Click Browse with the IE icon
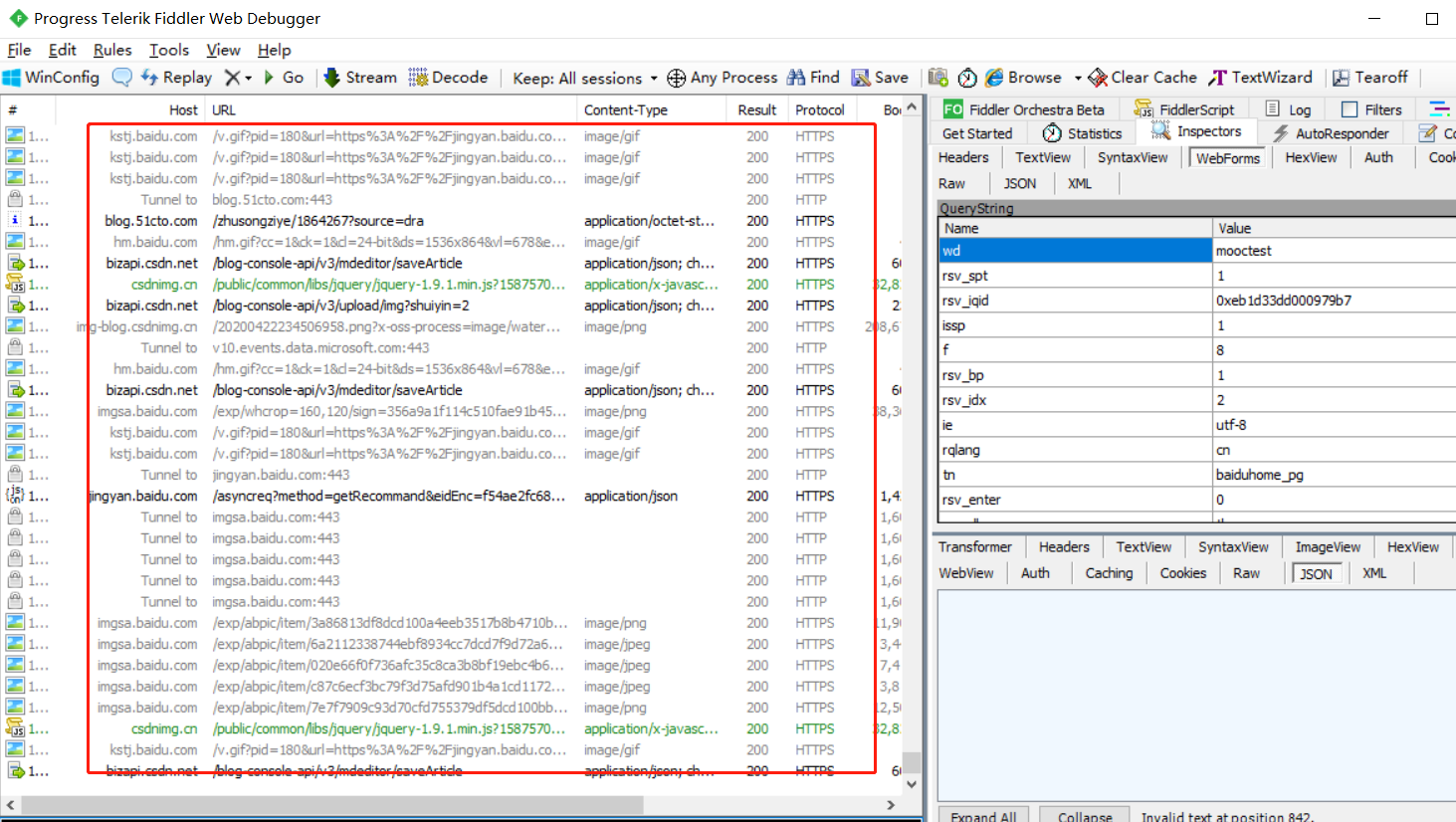This screenshot has width=1456, height=822. pos(1024,78)
